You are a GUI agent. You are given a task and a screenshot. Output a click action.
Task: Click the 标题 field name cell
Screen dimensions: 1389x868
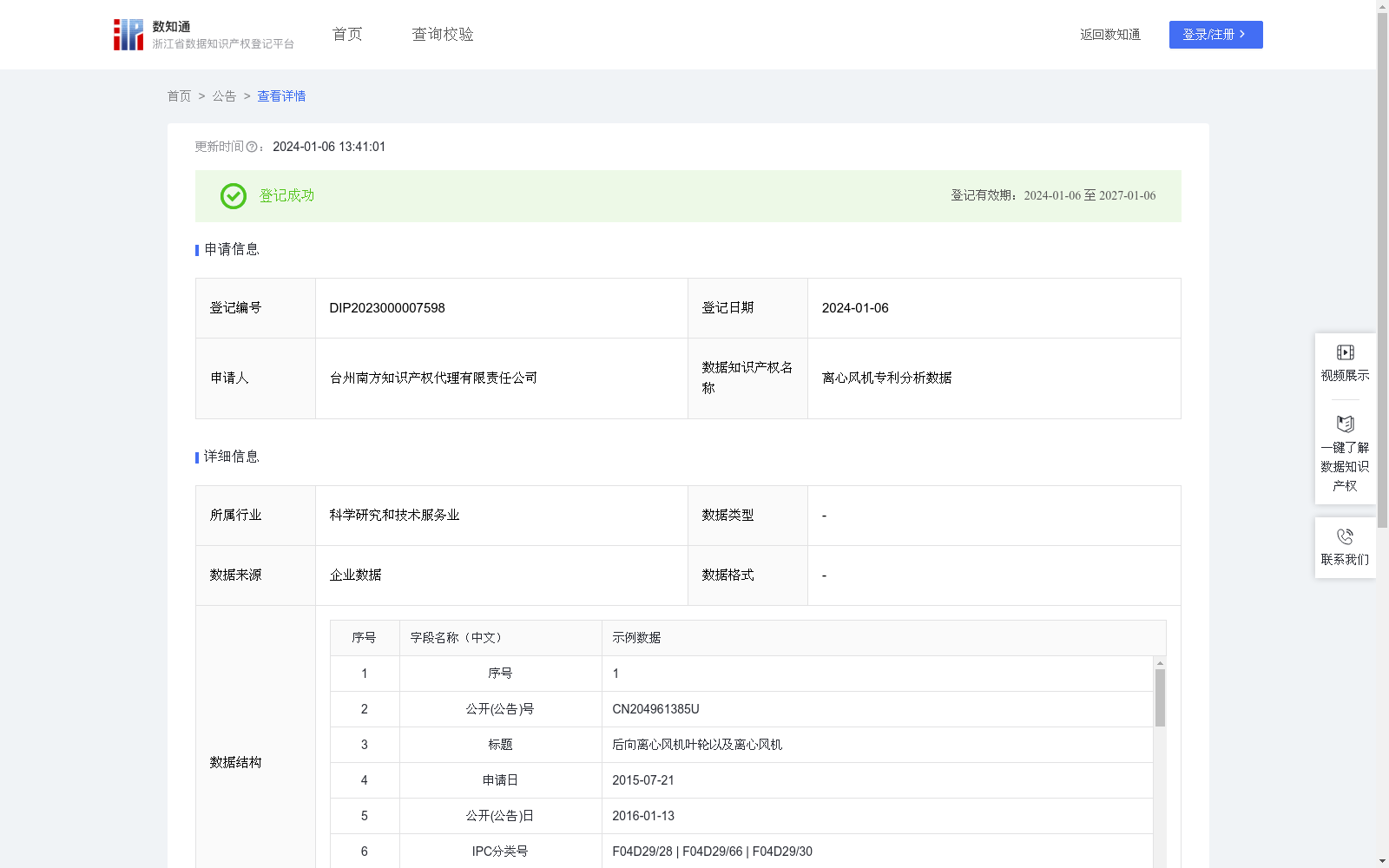[500, 745]
